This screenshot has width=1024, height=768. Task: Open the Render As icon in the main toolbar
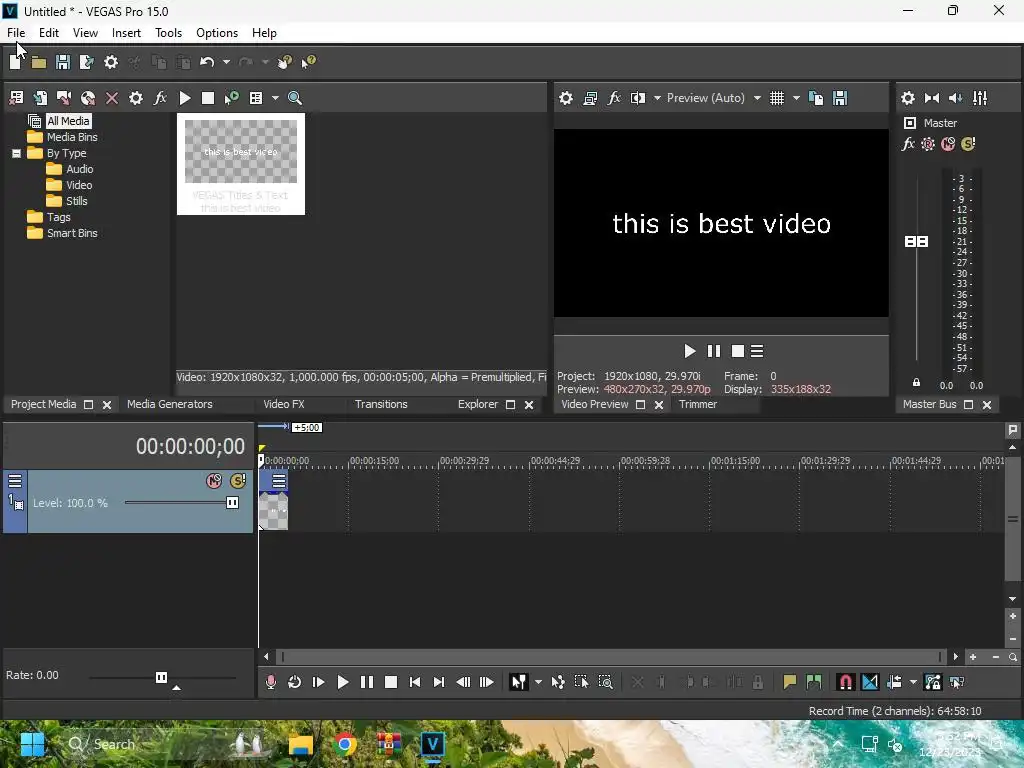[87, 62]
